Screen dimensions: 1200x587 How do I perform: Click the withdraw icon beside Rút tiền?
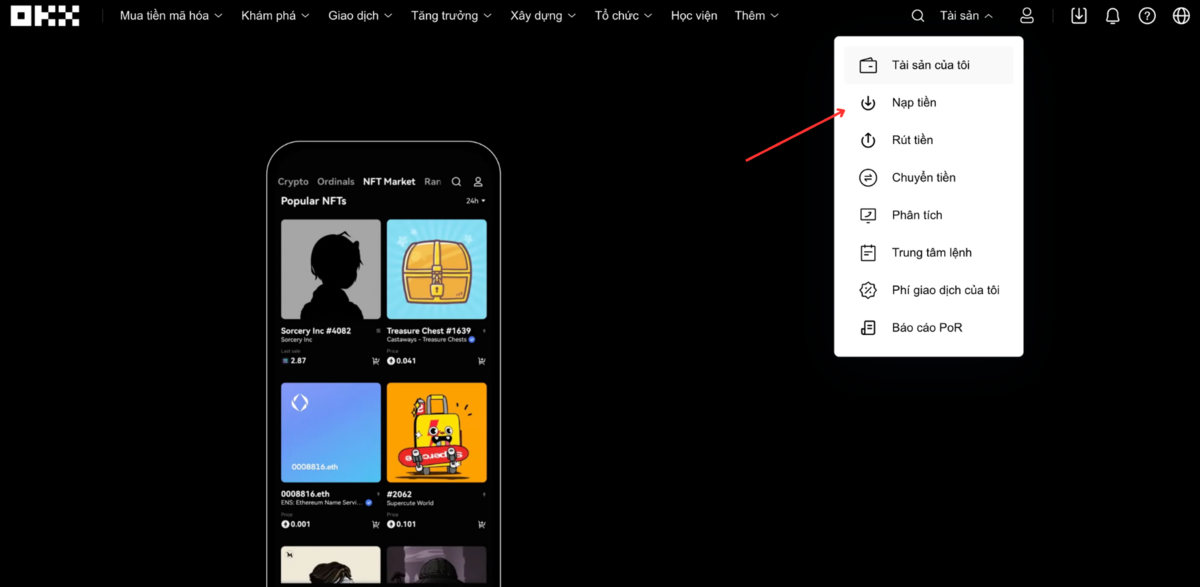(x=868, y=140)
